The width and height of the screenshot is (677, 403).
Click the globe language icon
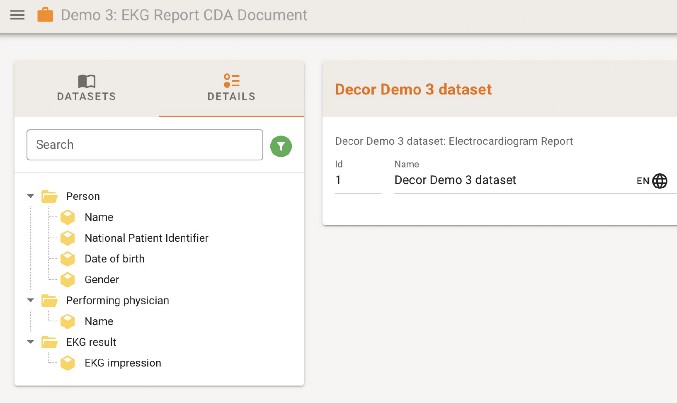(659, 181)
